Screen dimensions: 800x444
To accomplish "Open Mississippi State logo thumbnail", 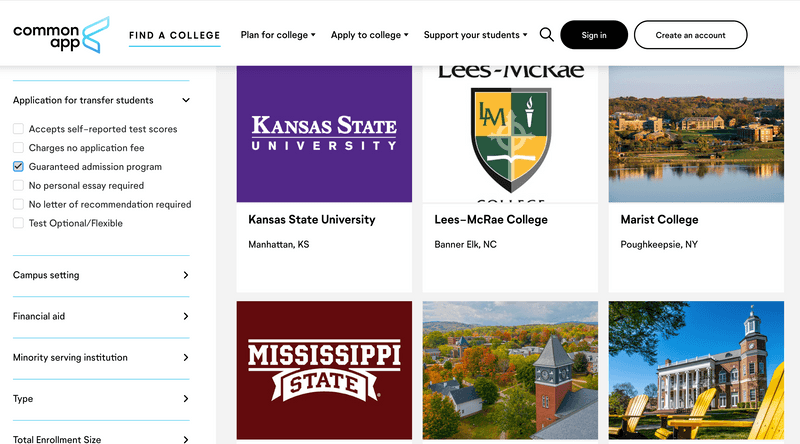I will 324,371.
